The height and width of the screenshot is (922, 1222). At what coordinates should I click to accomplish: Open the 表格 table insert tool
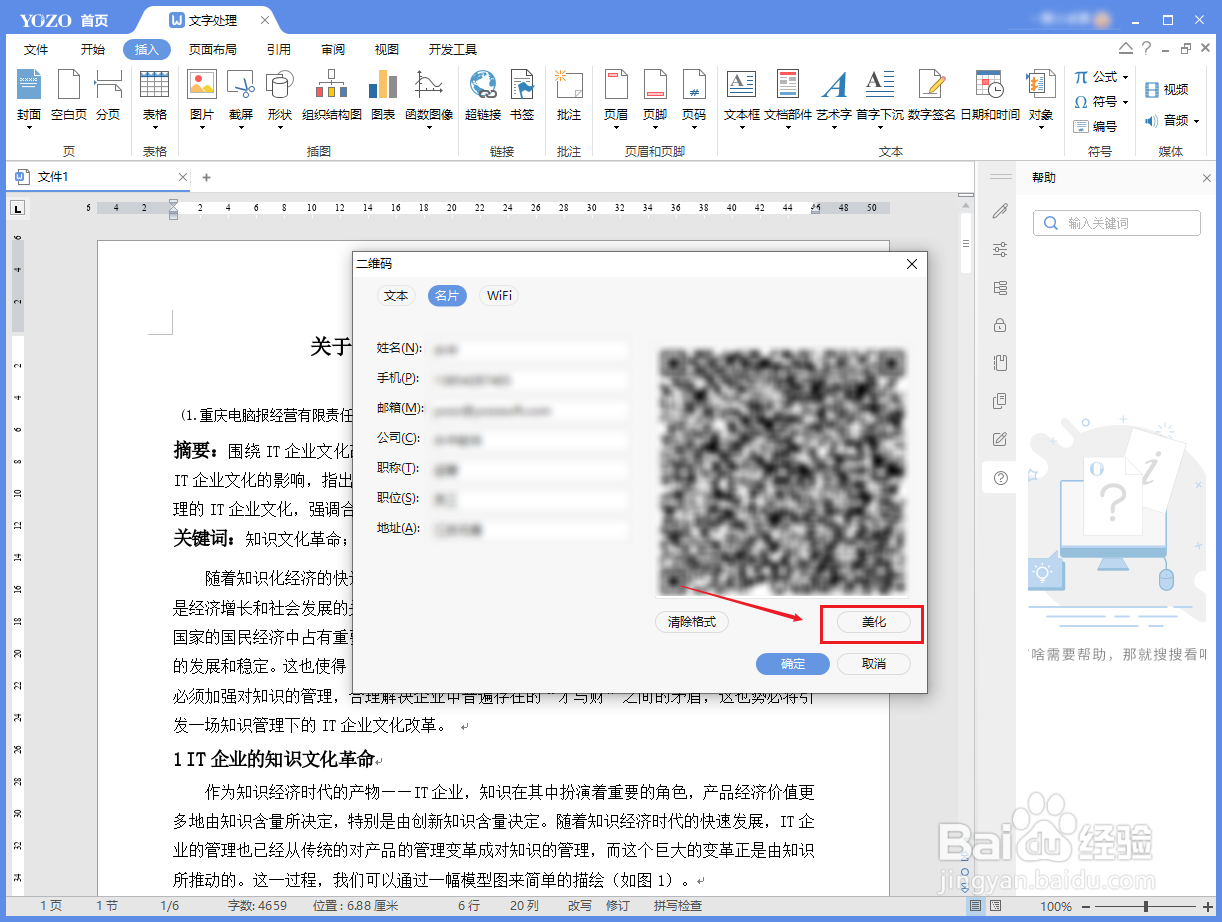click(x=154, y=97)
